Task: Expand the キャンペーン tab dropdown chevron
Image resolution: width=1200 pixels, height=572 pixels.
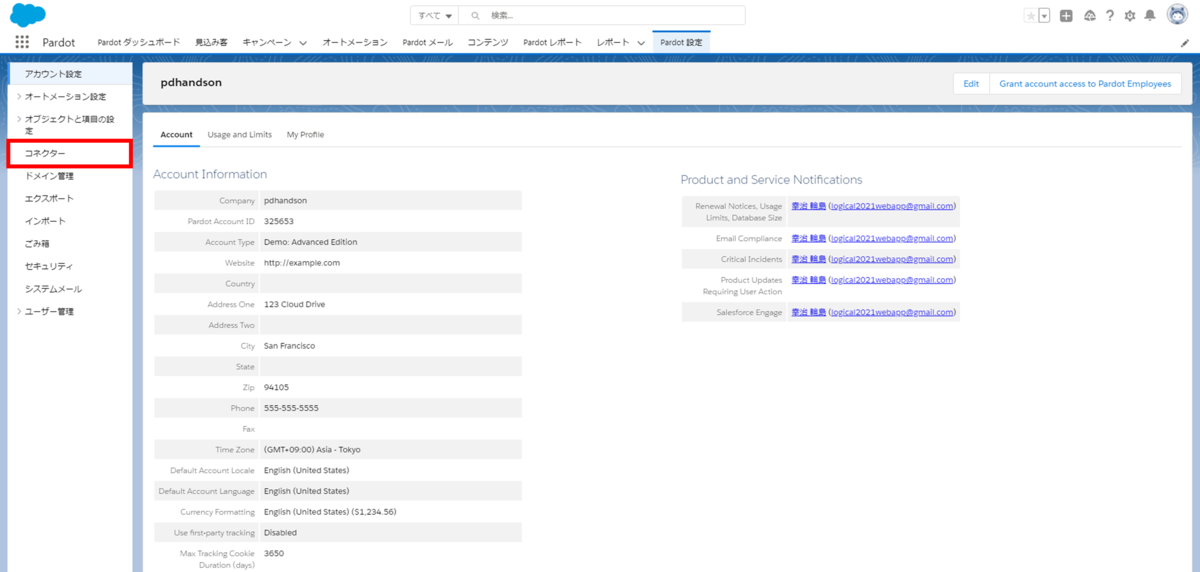Action: (303, 43)
